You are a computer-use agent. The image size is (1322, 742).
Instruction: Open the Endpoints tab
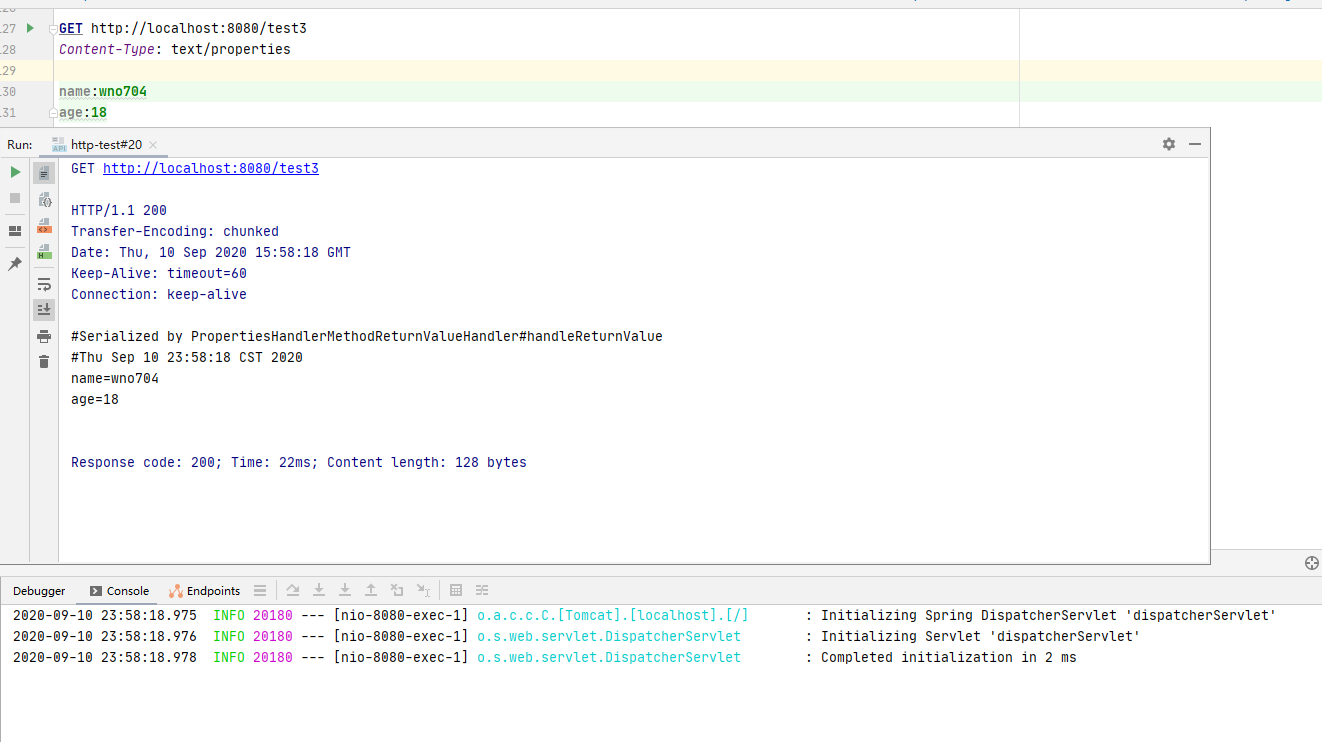(205, 591)
